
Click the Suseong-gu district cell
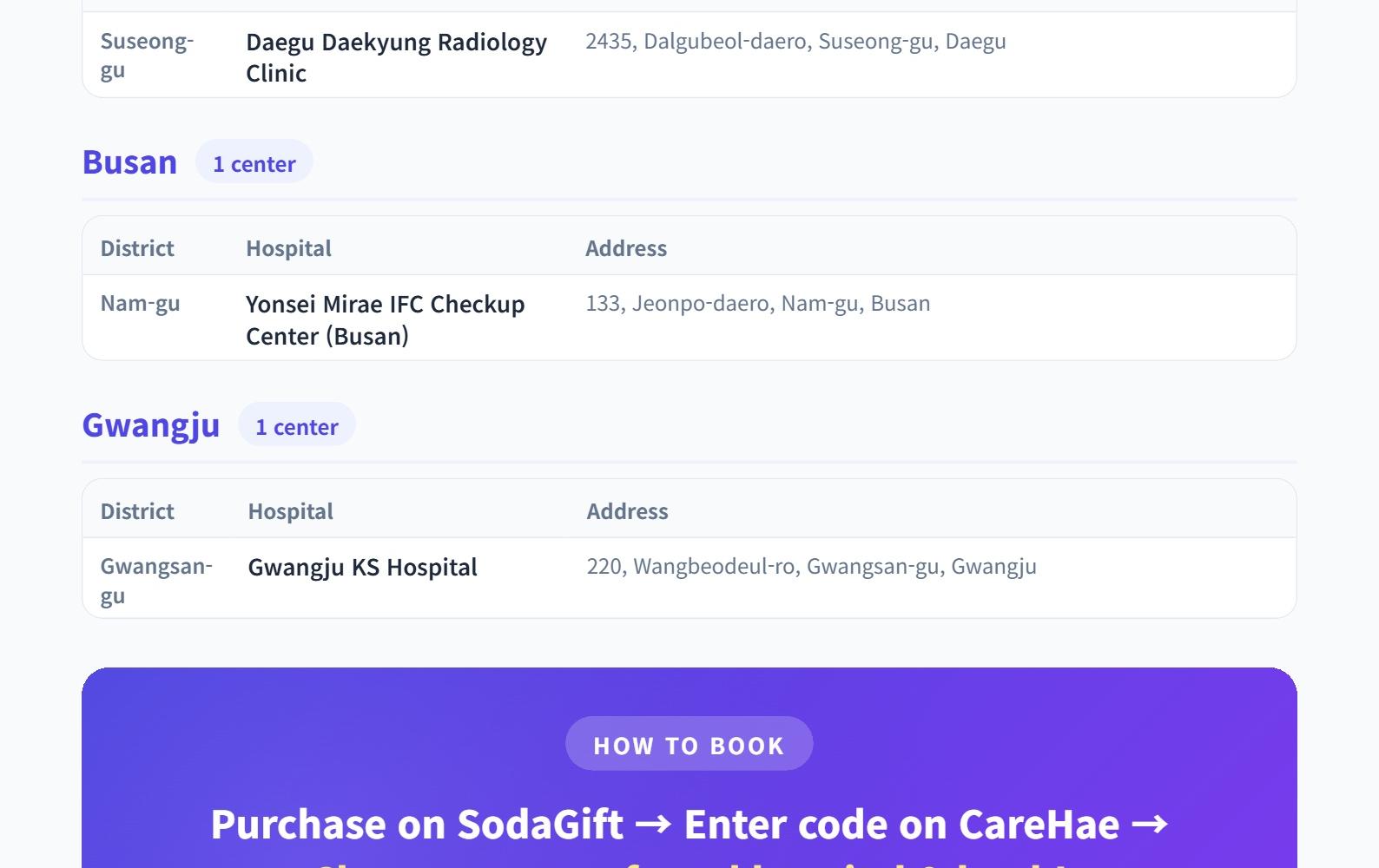tap(147, 55)
